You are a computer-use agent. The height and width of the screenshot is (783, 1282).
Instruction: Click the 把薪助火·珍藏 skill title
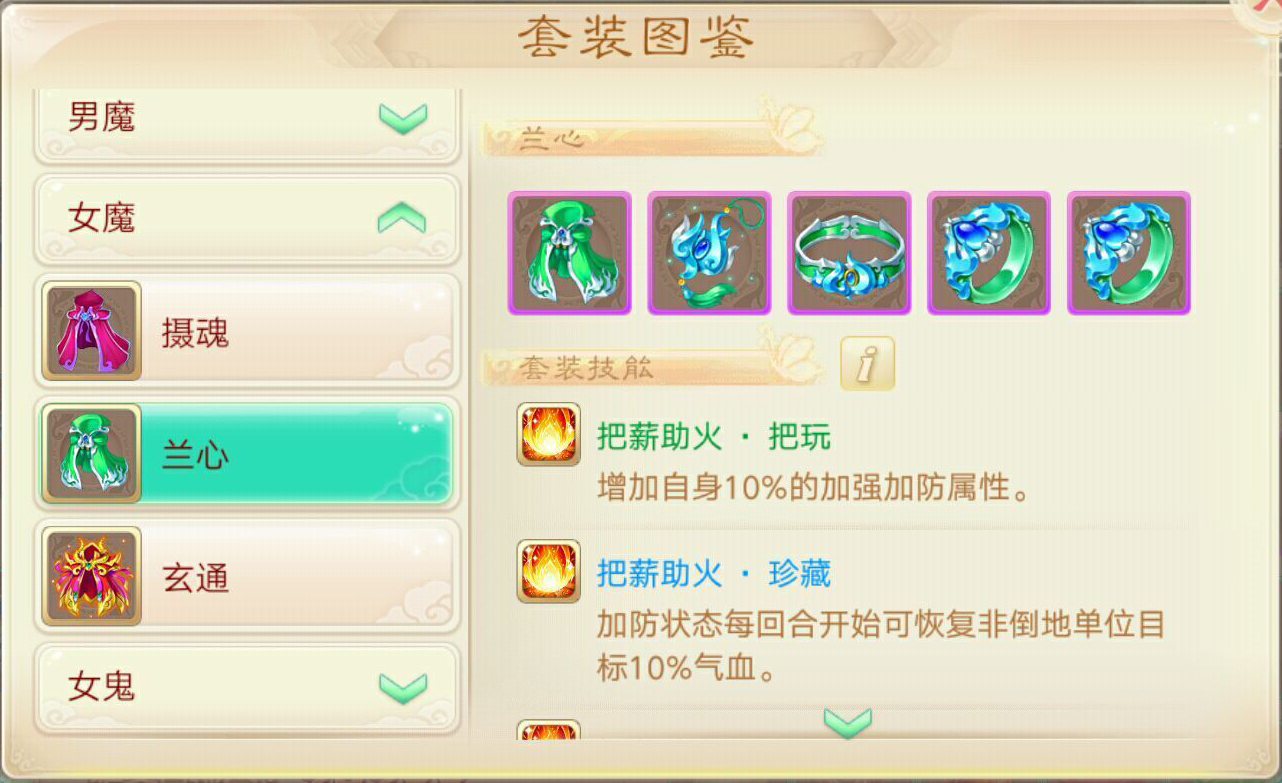(713, 573)
